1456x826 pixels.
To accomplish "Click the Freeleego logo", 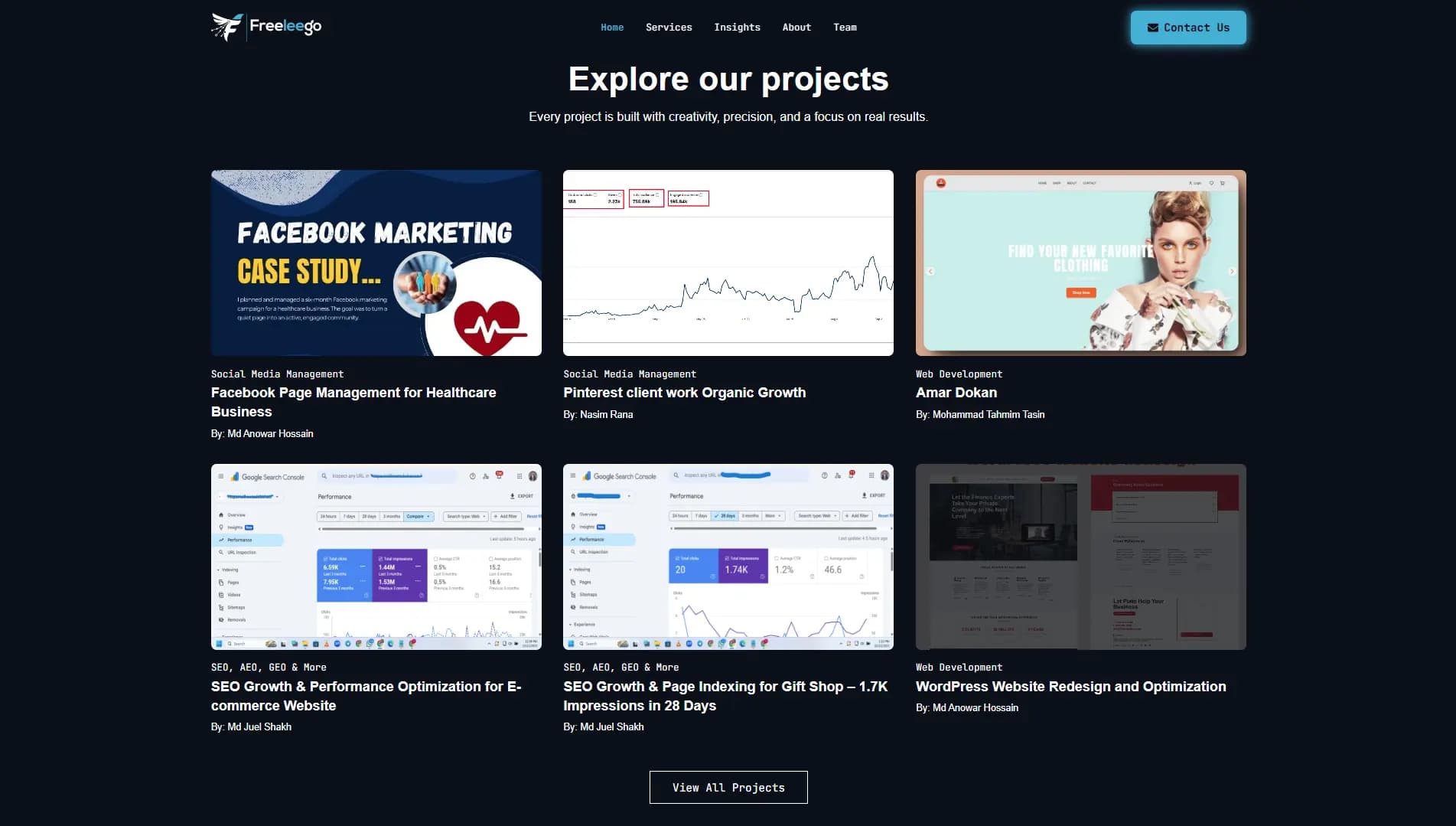I will point(266,27).
